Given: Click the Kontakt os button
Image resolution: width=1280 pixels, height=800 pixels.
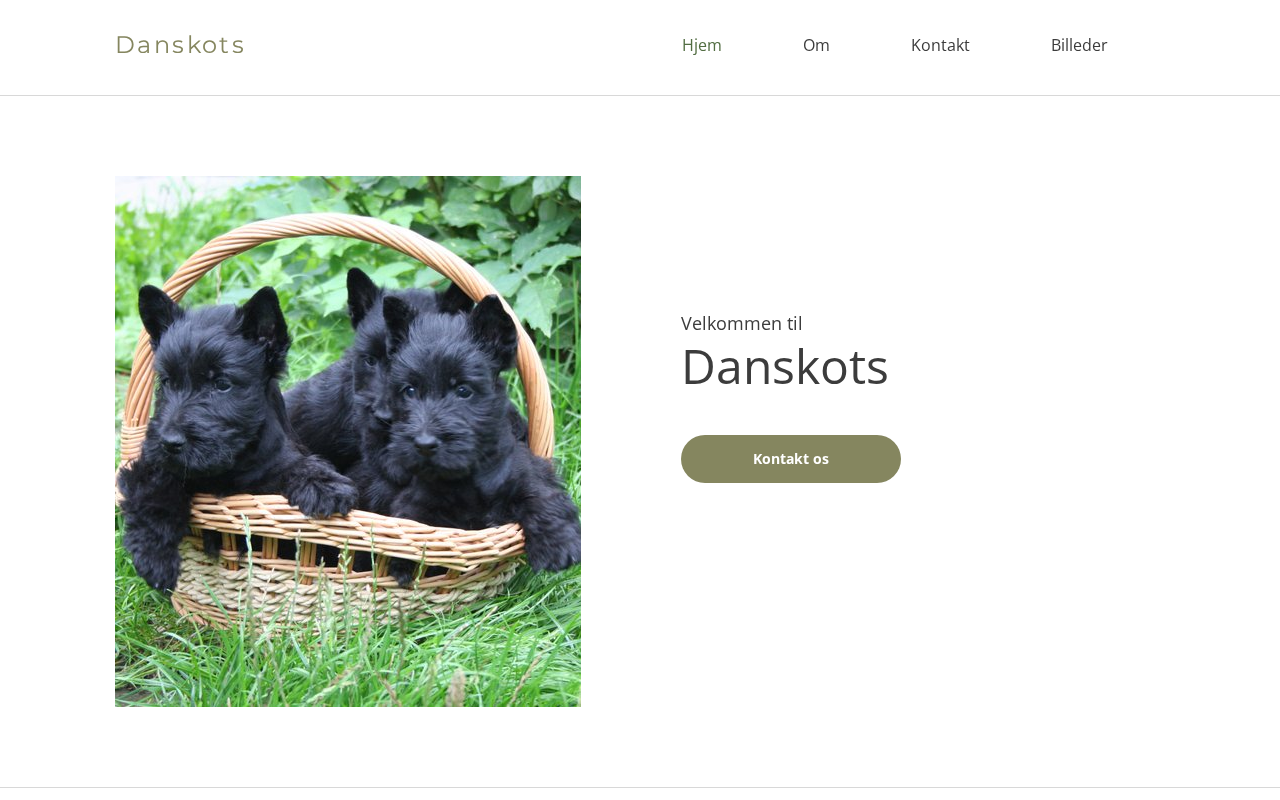Looking at the screenshot, I should 791,459.
